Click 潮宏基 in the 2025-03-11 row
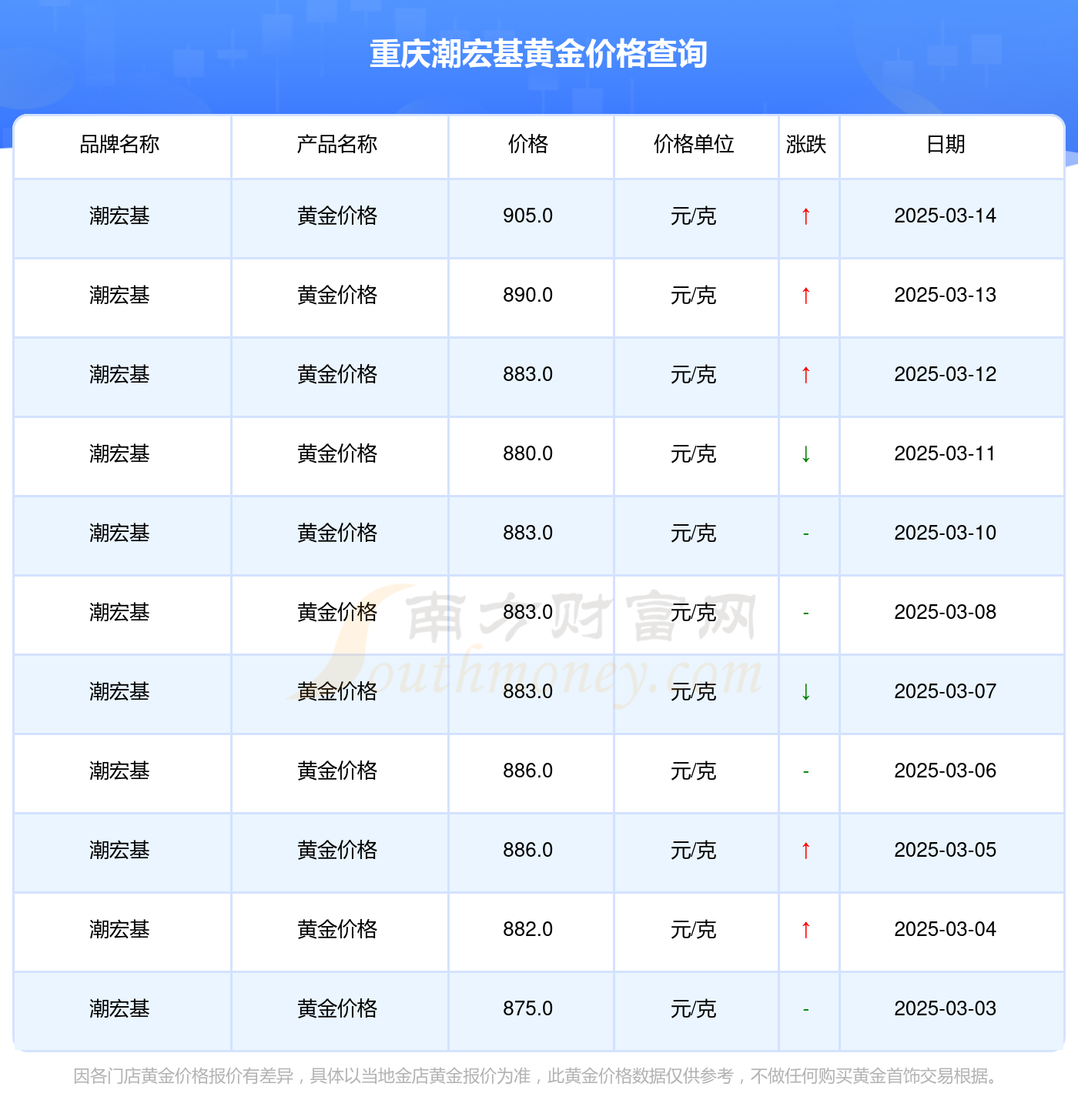The width and height of the screenshot is (1078, 1120). (119, 453)
